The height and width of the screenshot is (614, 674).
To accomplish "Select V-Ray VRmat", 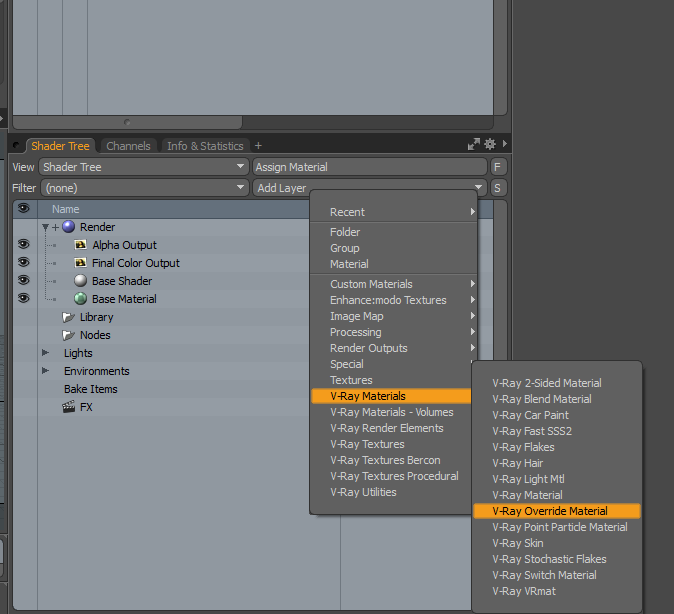I will (x=557, y=591).
